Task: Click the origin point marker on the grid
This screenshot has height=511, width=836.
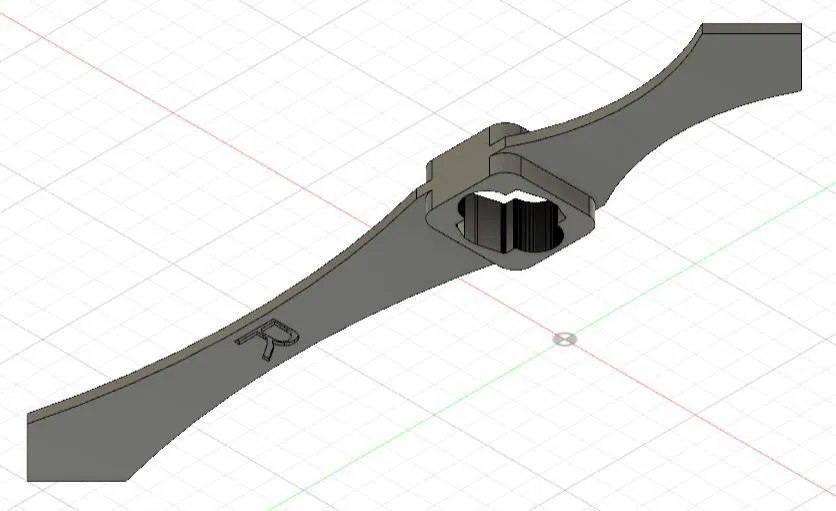Action: click(x=565, y=339)
